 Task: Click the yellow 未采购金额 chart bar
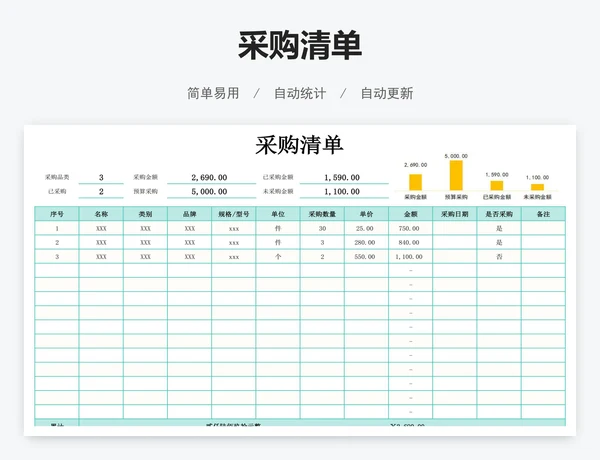pos(537,187)
